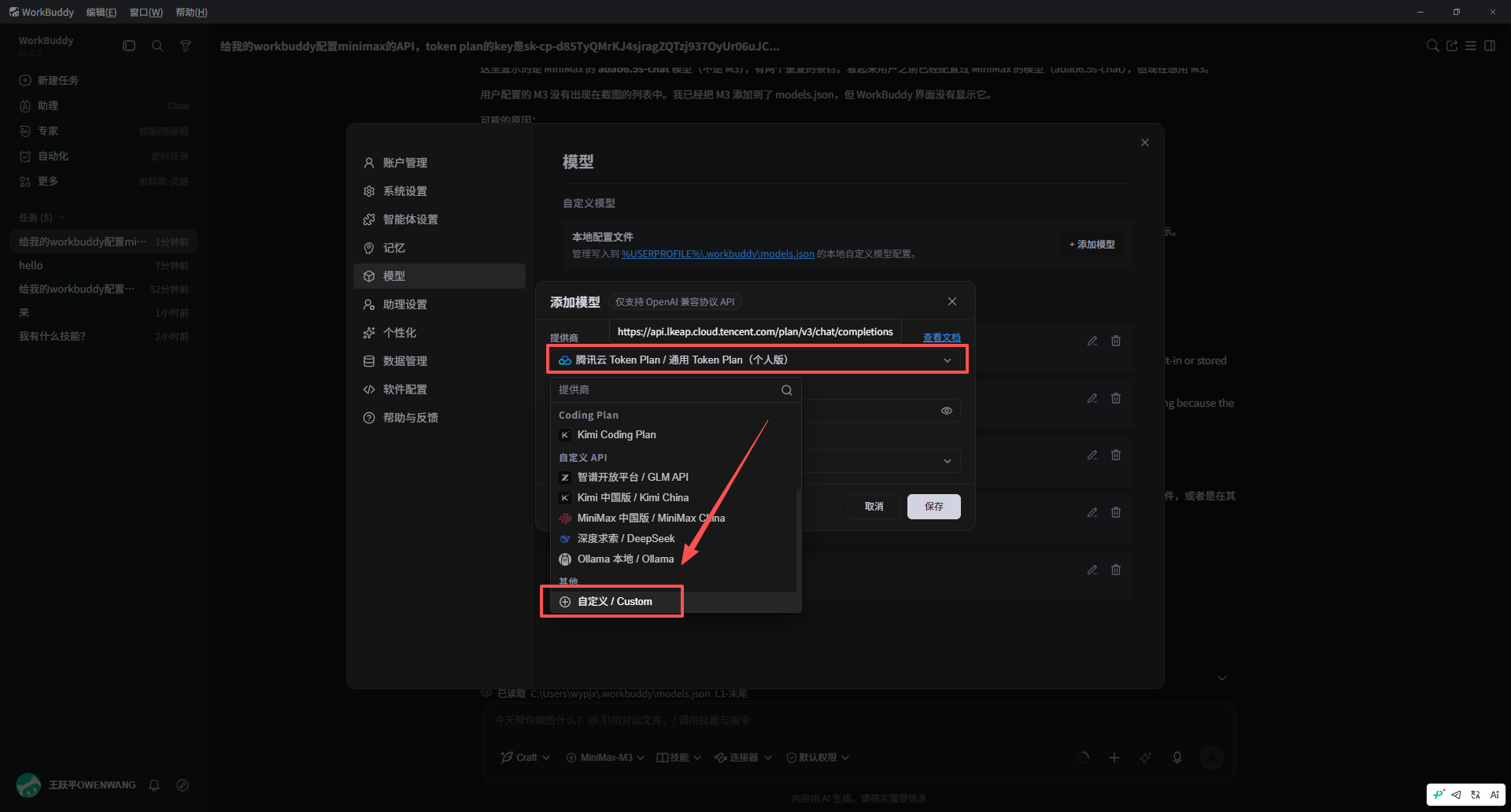Open 助理 in the sidebar
This screenshot has height=812, width=1511.
tap(104, 105)
